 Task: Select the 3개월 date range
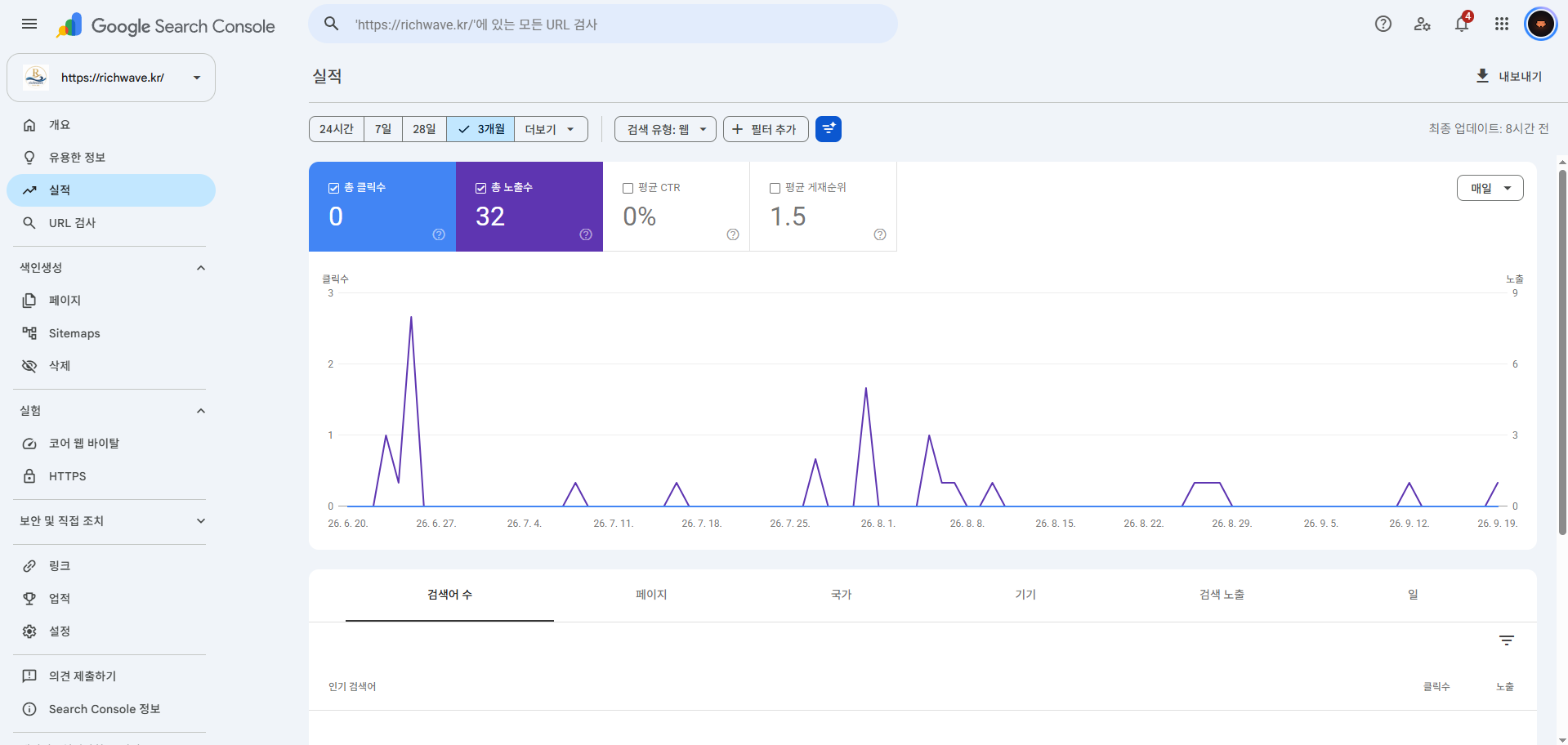(x=480, y=129)
